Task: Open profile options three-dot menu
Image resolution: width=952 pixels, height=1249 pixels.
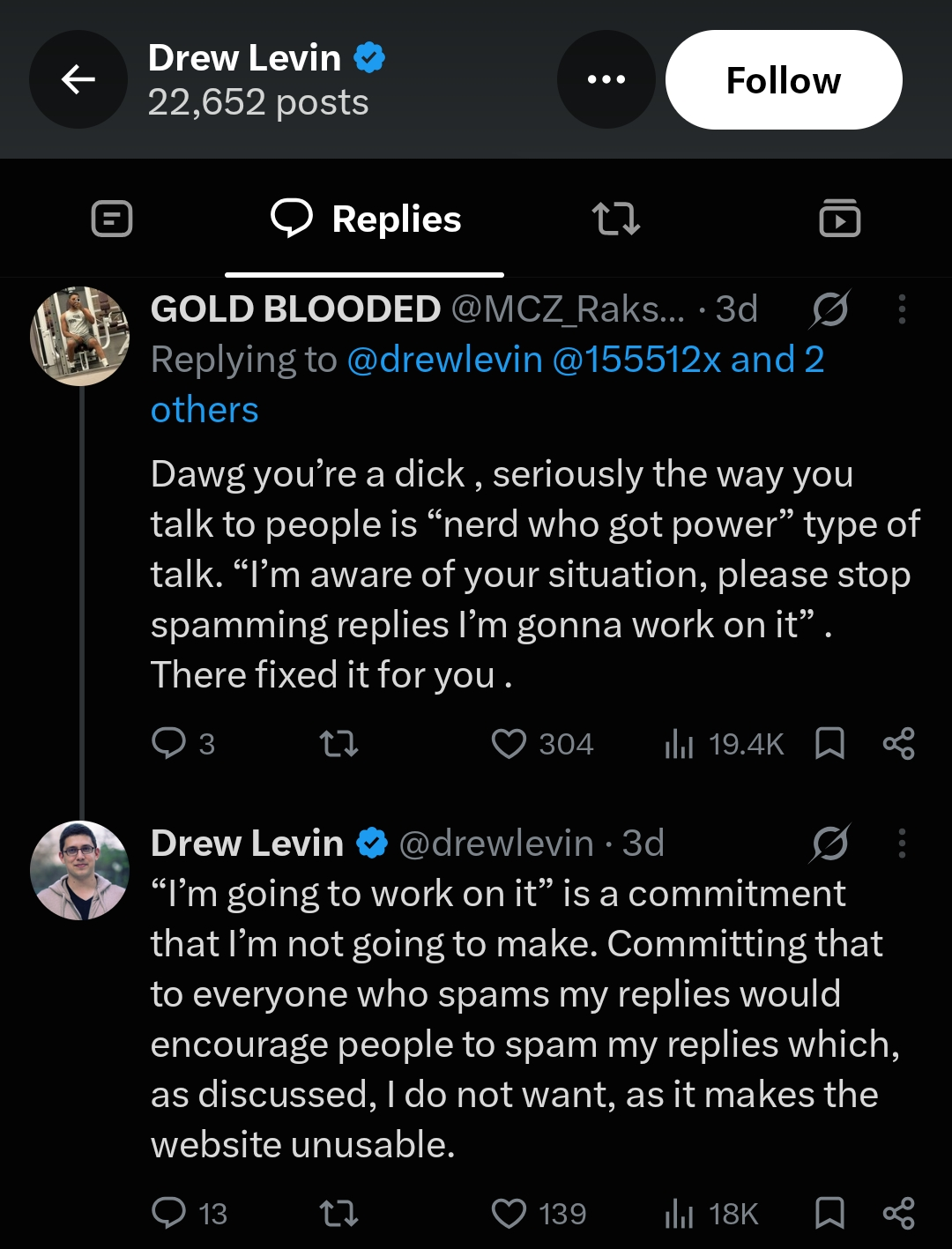Action: tap(606, 79)
